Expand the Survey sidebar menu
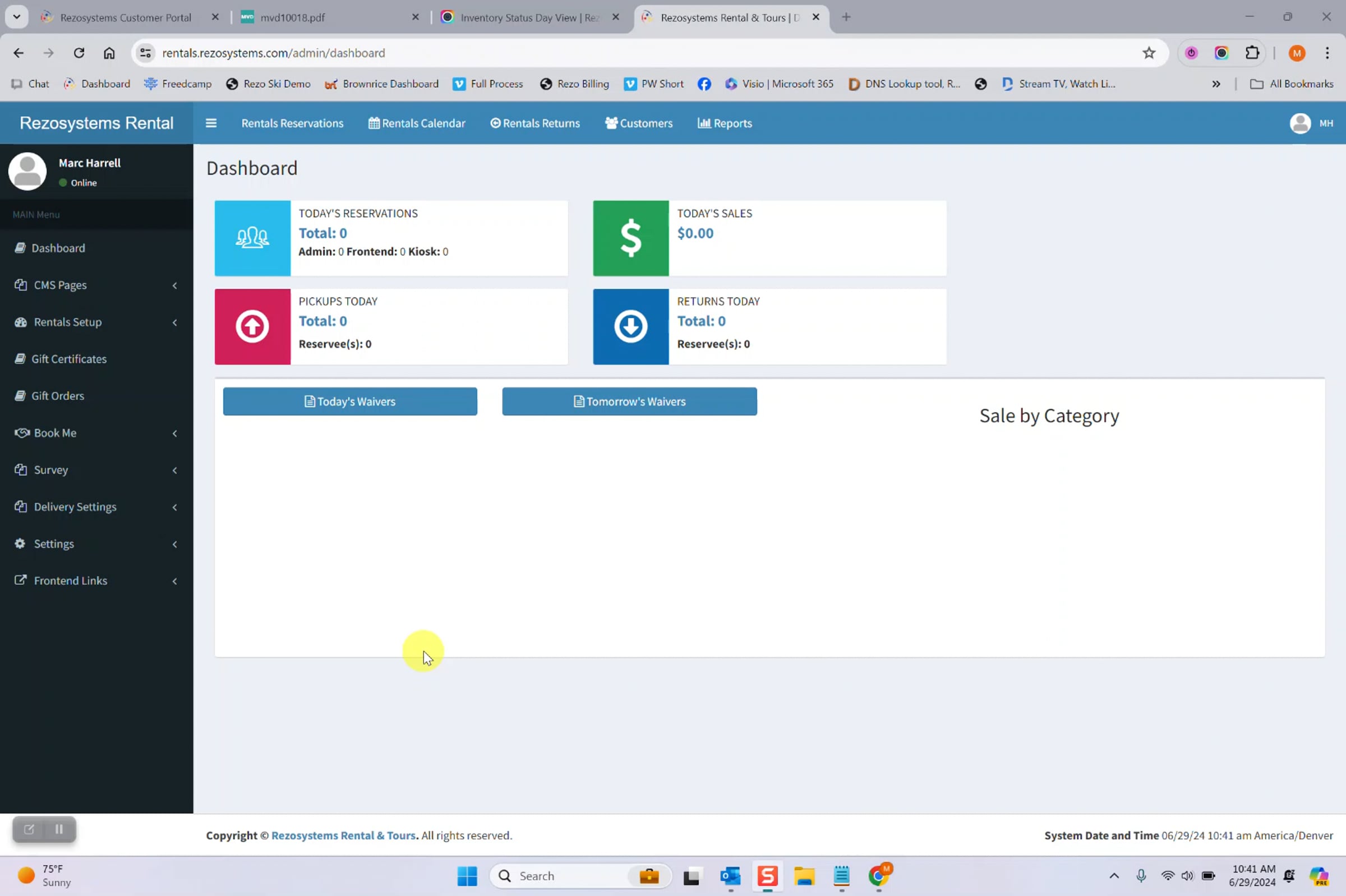Screen dimensions: 1346x896 96,470
